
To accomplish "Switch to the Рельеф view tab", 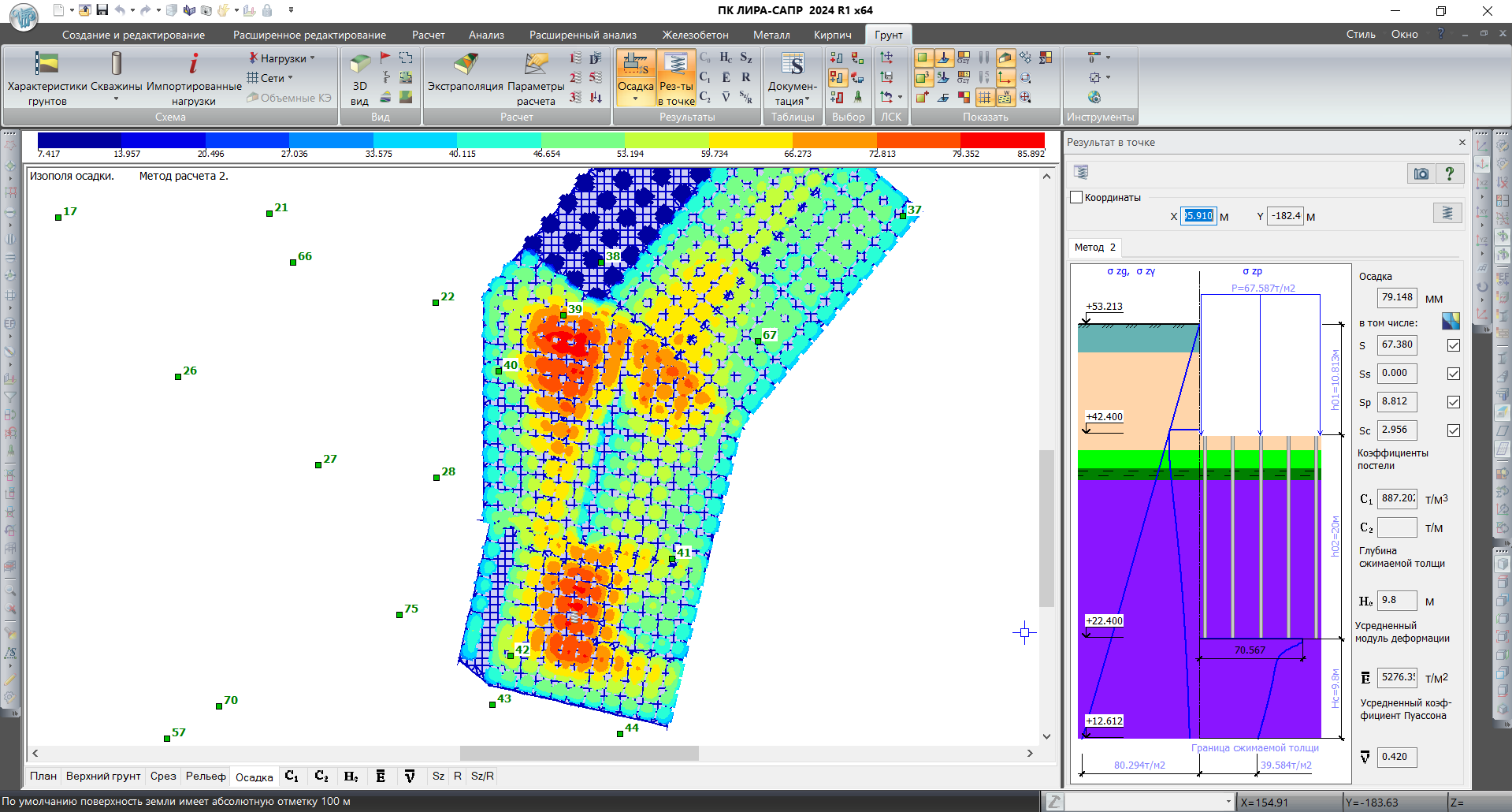I will [206, 777].
